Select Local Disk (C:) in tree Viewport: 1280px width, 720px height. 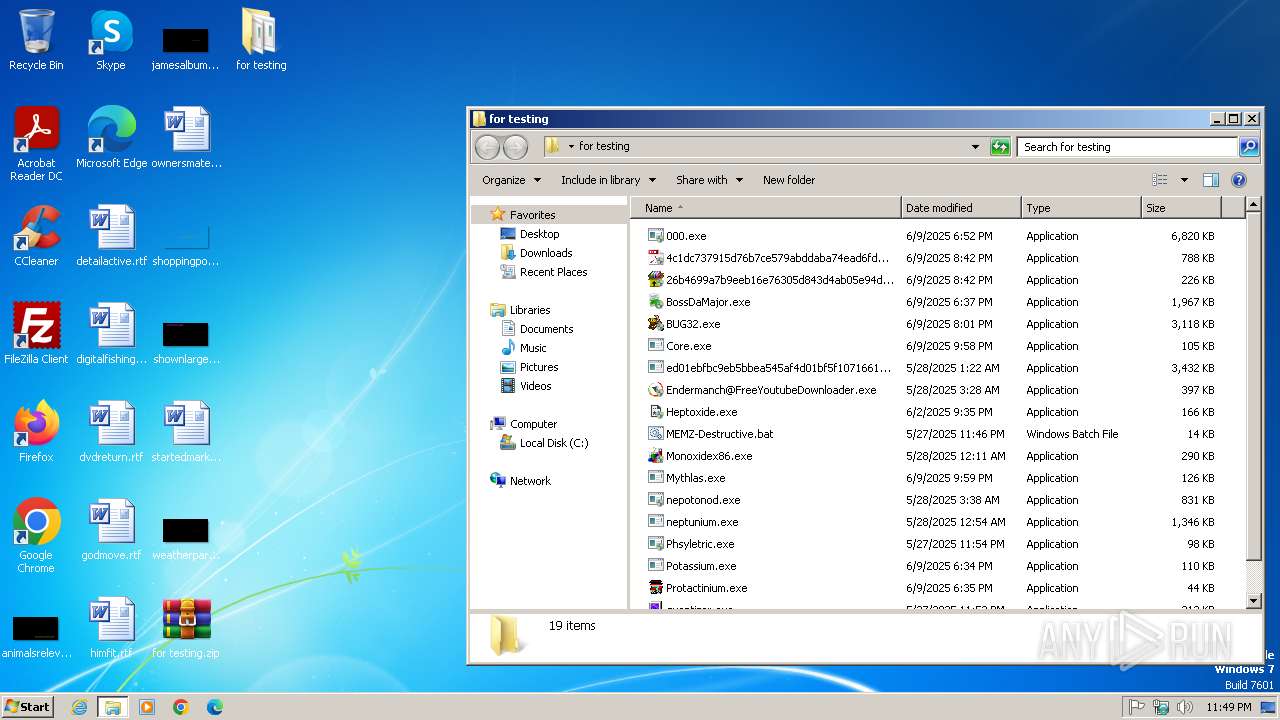pos(553,443)
